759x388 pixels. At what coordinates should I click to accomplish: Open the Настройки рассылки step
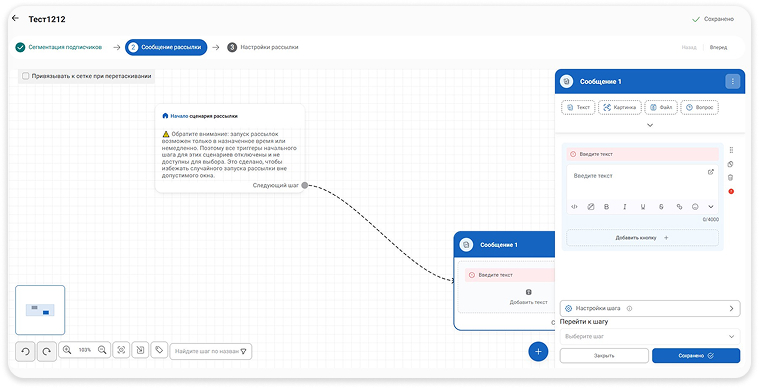pos(263,47)
